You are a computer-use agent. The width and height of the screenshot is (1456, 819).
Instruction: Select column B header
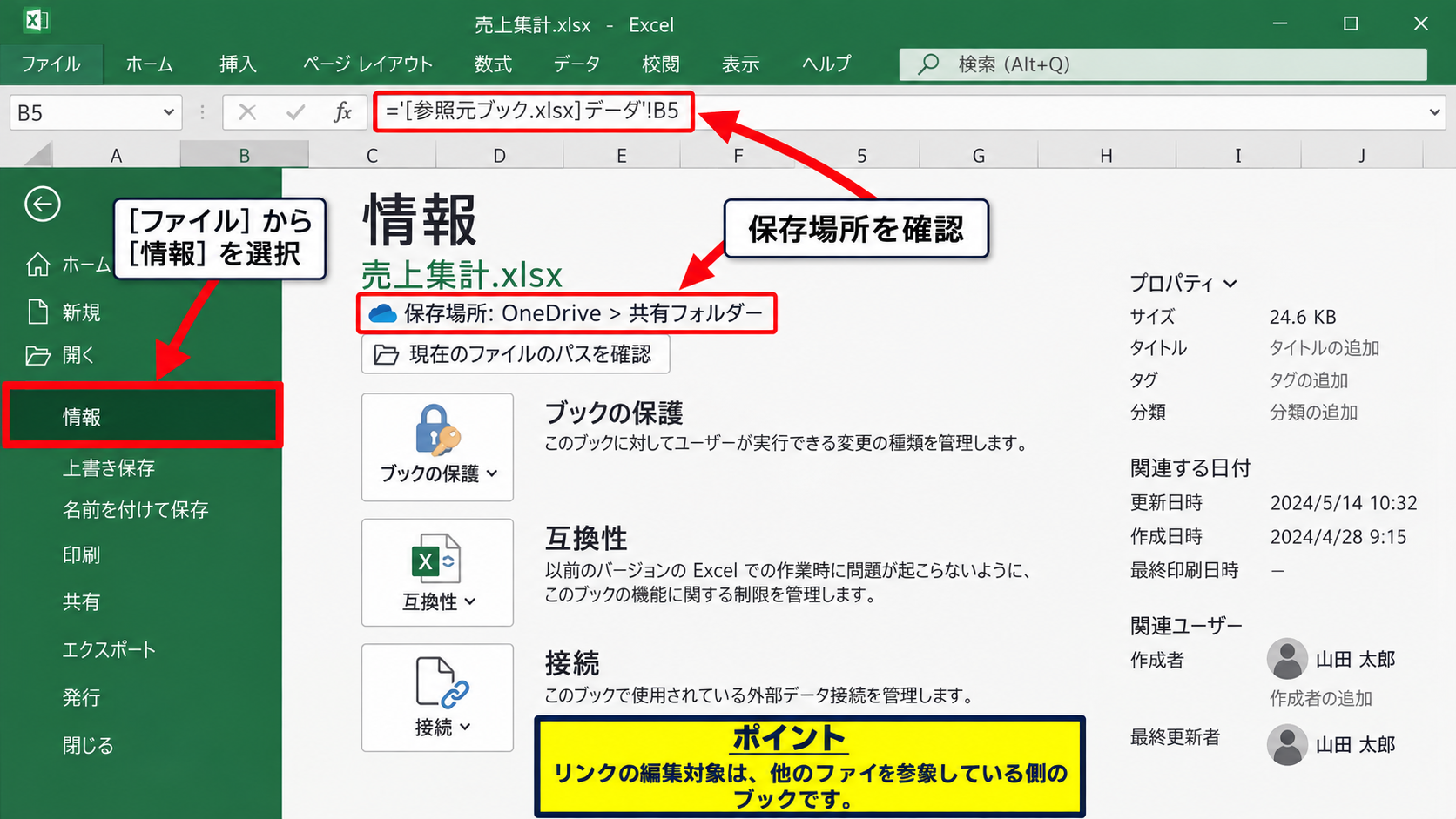pos(244,155)
